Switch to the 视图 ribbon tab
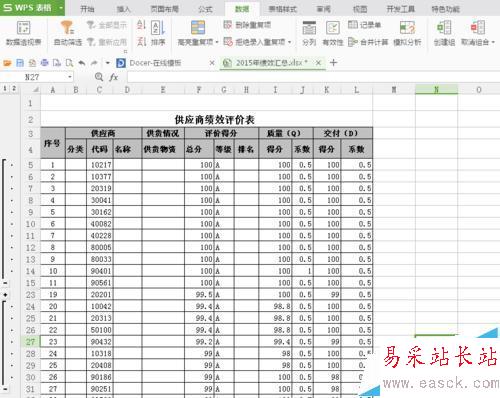Viewport: 500px width, 398px height. click(x=360, y=9)
